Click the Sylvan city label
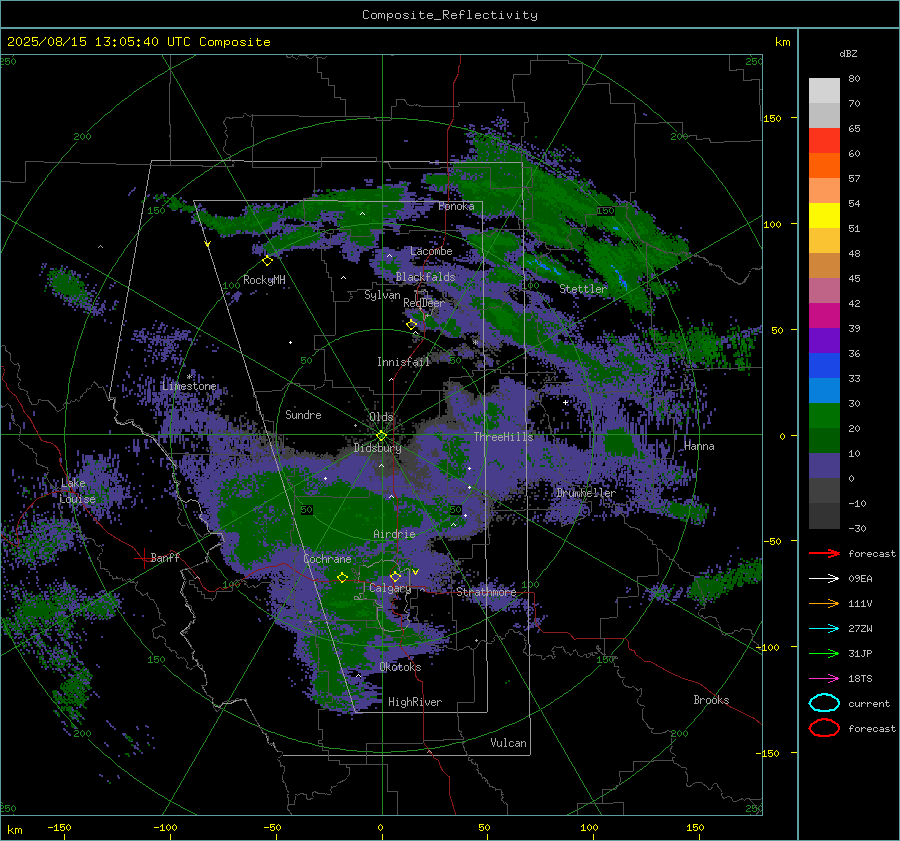 (x=382, y=295)
